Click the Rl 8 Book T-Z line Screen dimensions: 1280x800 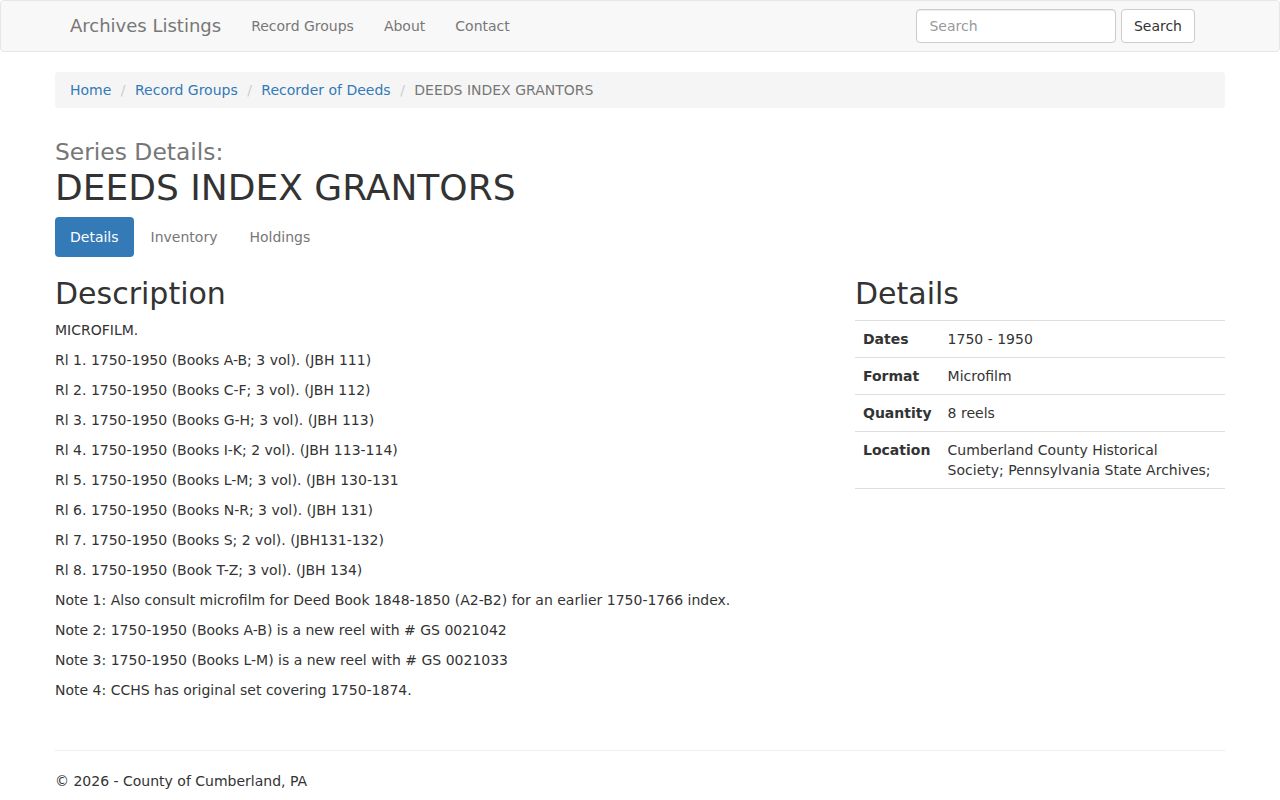[208, 570]
